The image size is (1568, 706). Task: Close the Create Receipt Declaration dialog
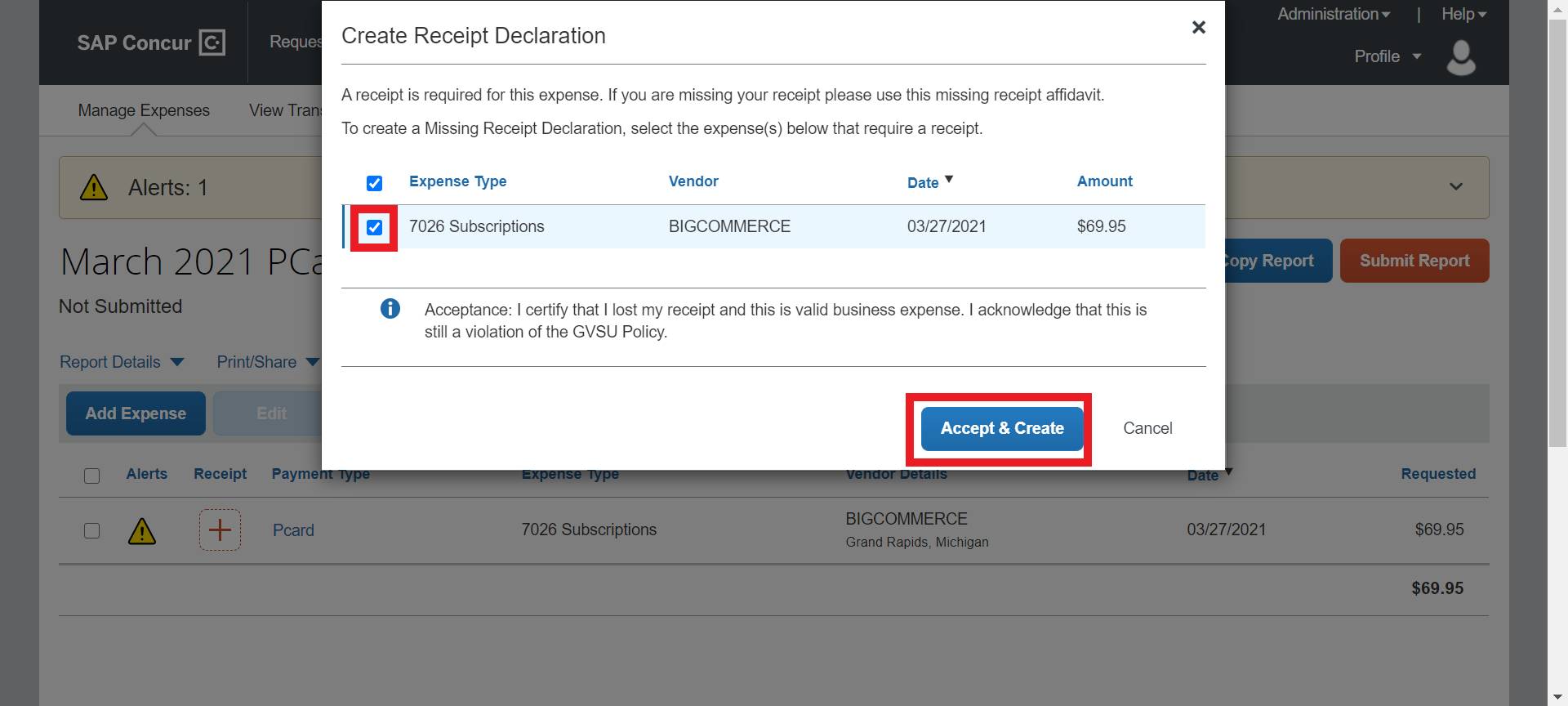coord(1198,28)
